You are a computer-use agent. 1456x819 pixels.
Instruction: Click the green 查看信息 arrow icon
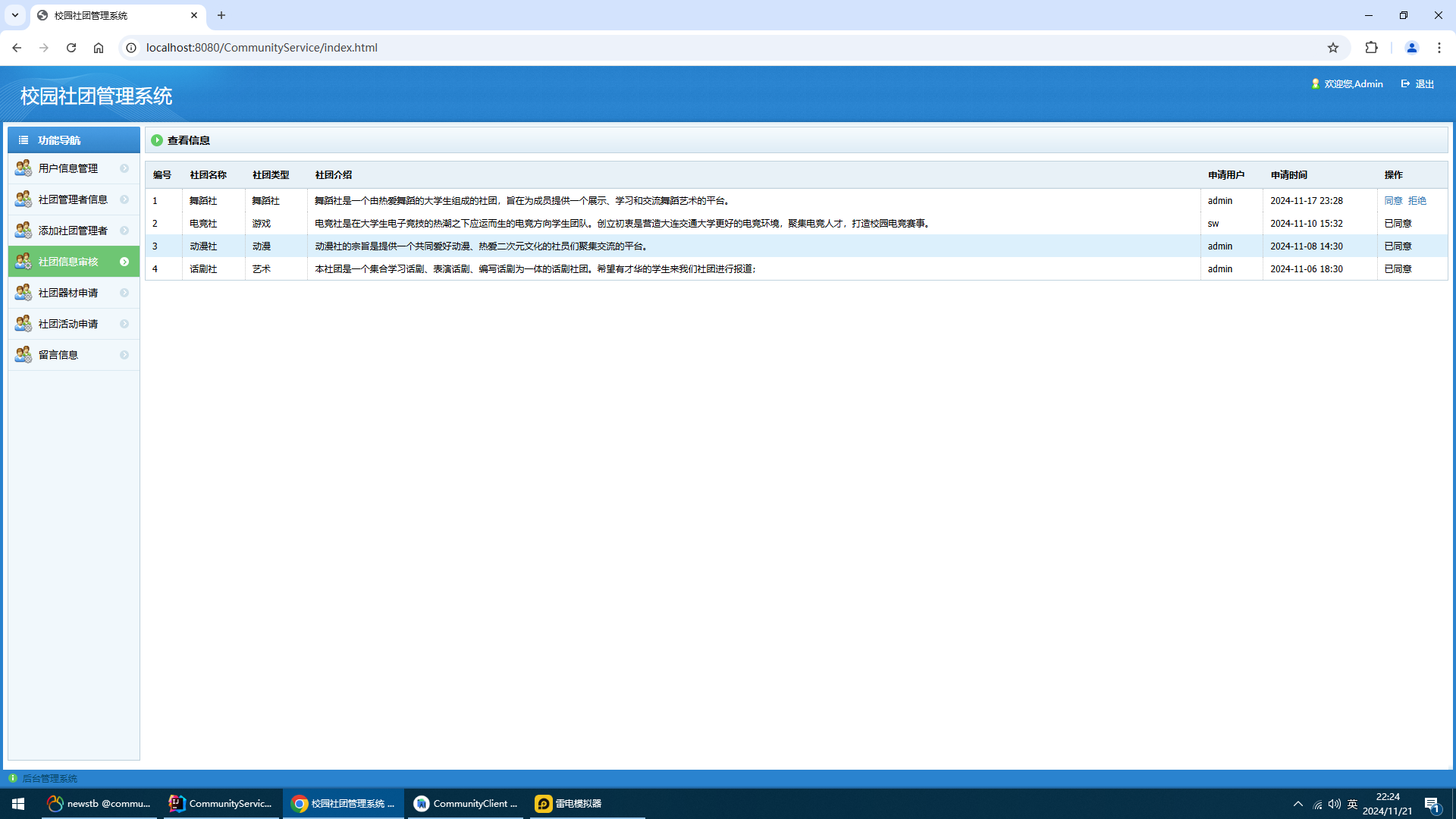click(x=157, y=140)
